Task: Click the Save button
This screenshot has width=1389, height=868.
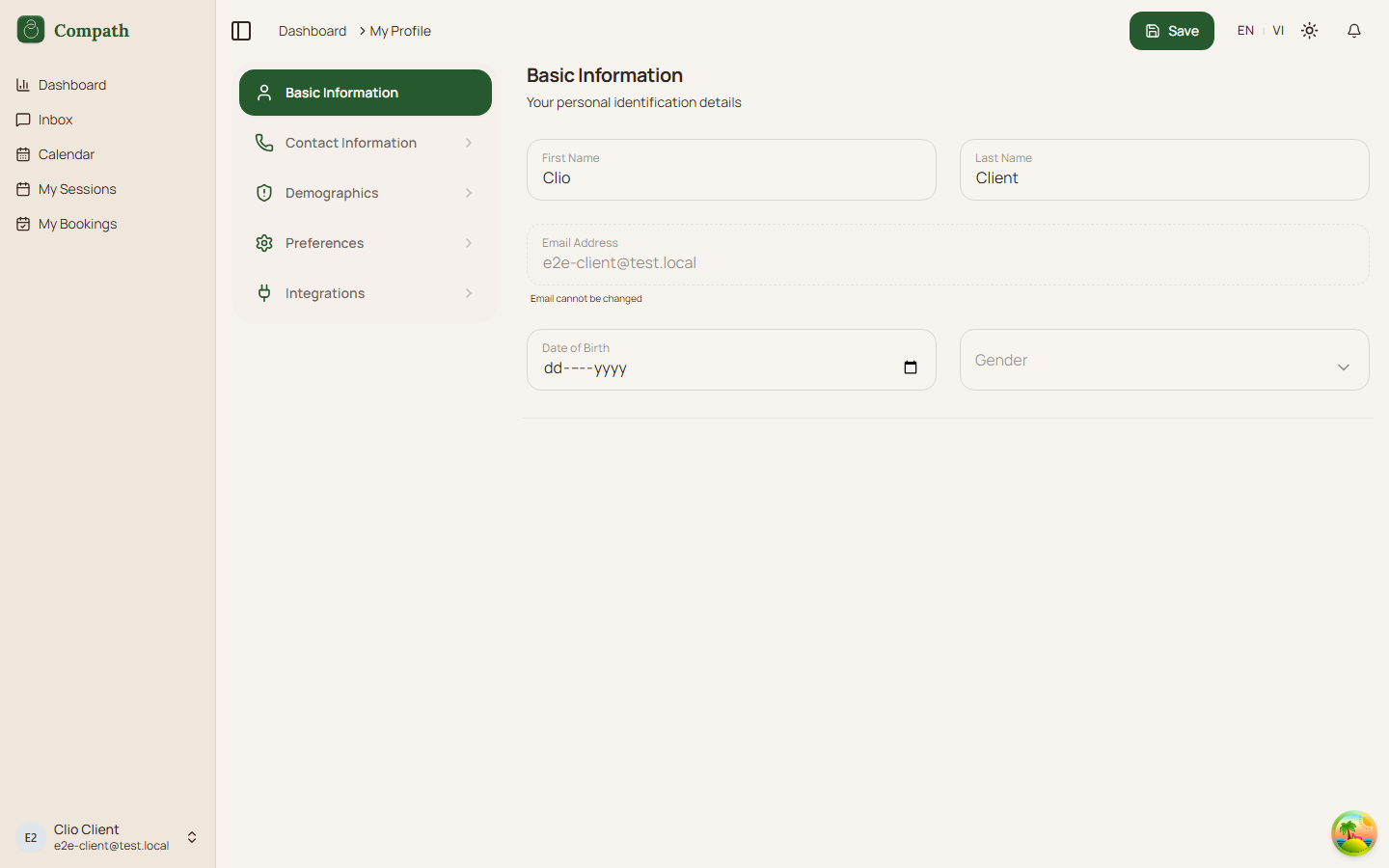Action: [x=1171, y=31]
